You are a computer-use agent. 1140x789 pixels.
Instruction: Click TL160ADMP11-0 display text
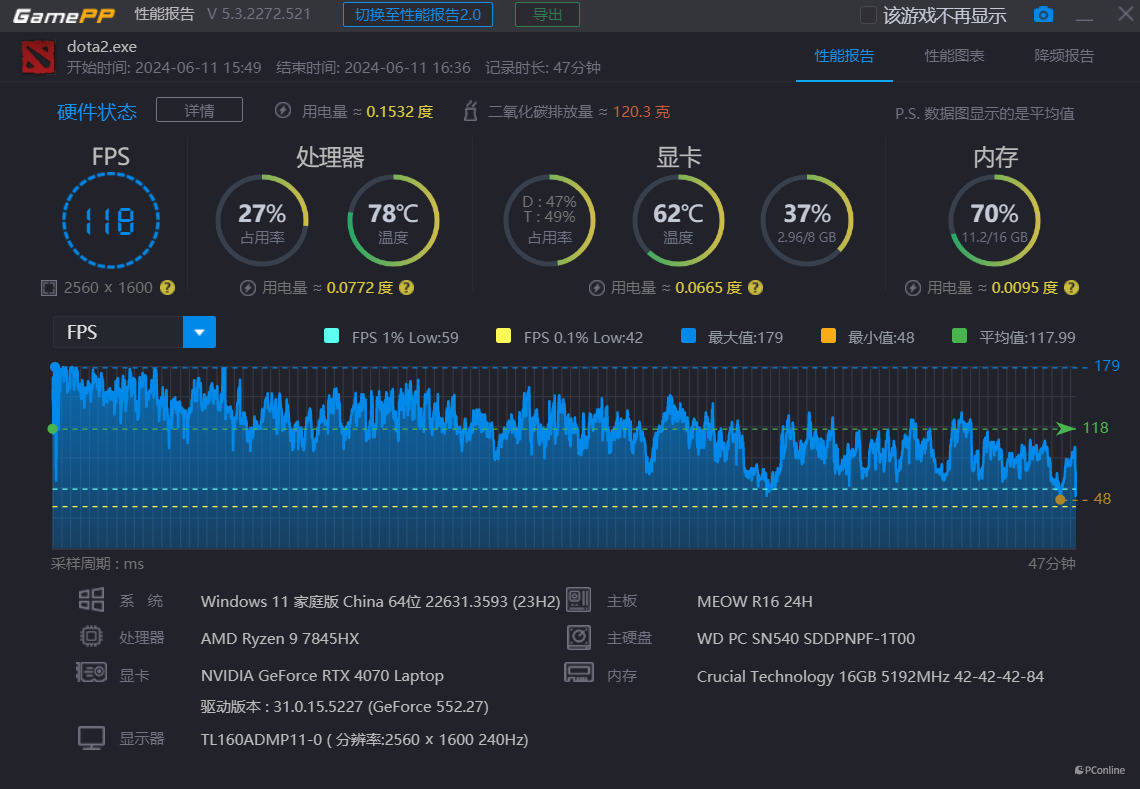364,740
